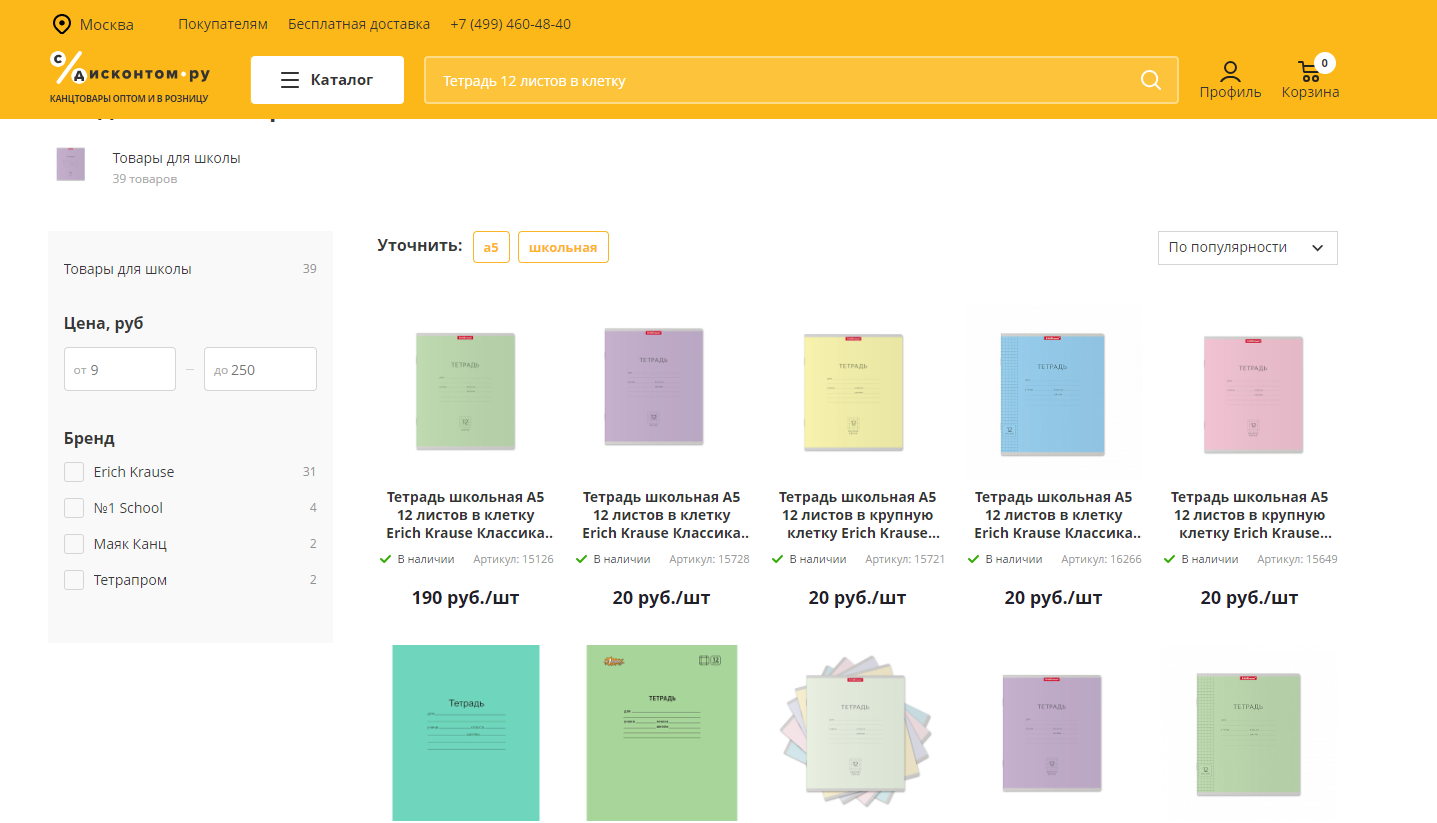Viewport: 1437px width, 823px height.
Task: Click the Покупателям top menu link
Action: tap(223, 24)
